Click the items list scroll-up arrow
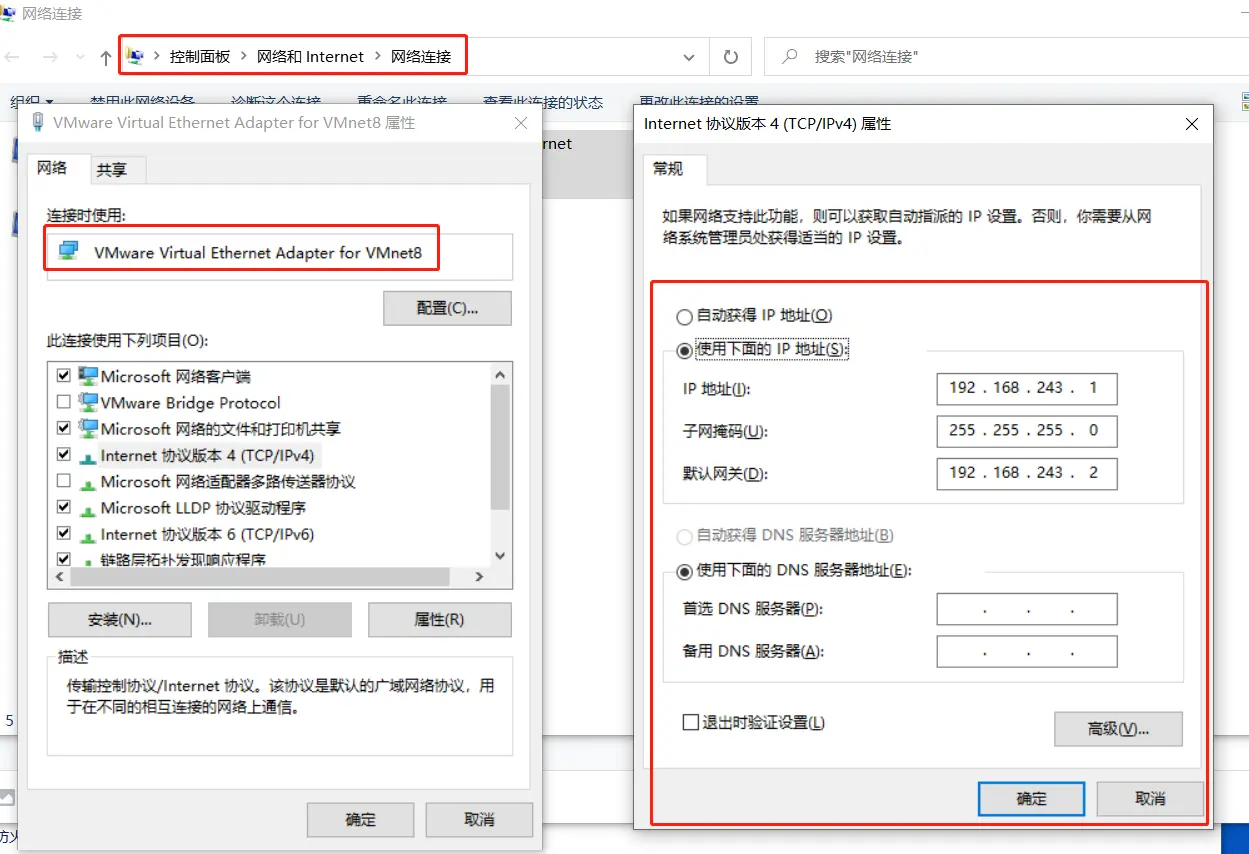 (x=501, y=374)
